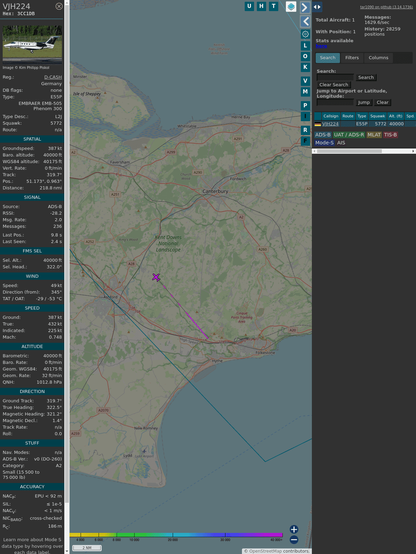Open the stats available 'here' link
This screenshot has height=554, width=416.
pos(321,46)
